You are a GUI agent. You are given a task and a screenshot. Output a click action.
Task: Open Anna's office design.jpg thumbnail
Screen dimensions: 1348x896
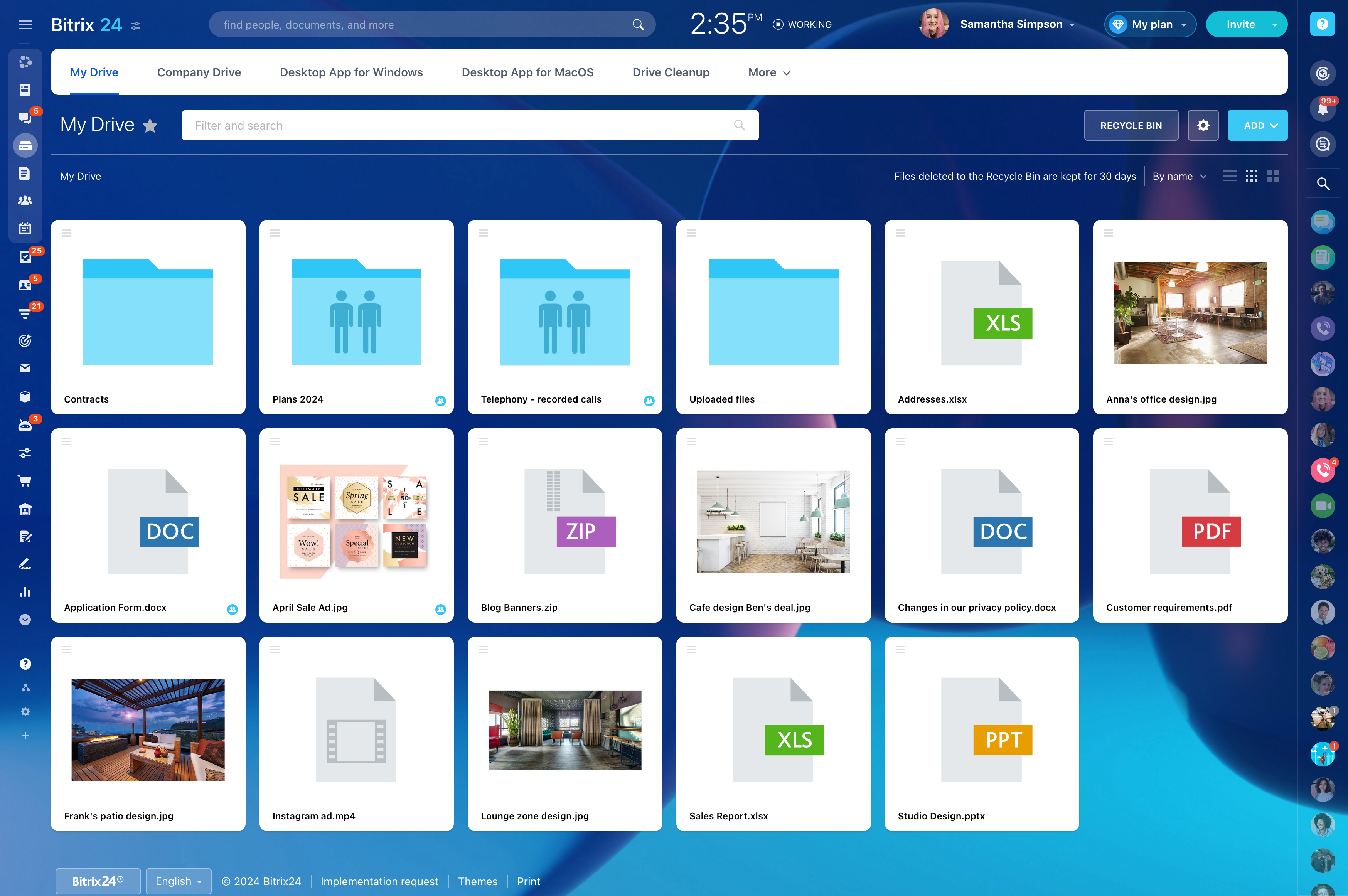coord(1190,313)
